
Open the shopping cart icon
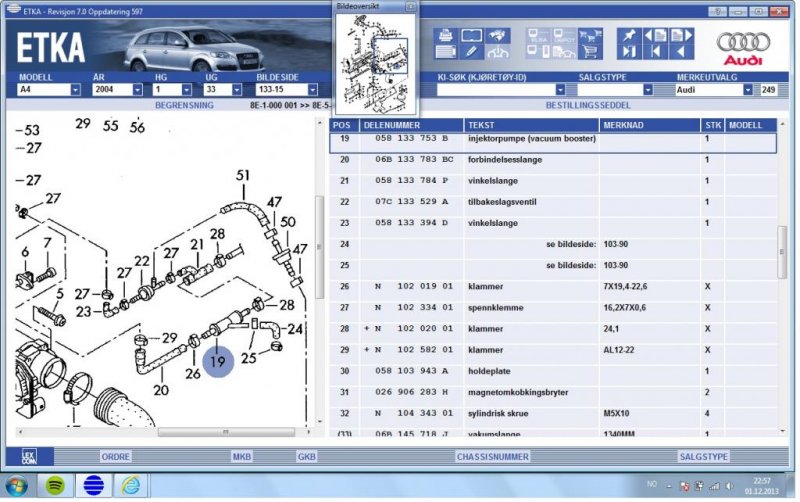[x=591, y=52]
